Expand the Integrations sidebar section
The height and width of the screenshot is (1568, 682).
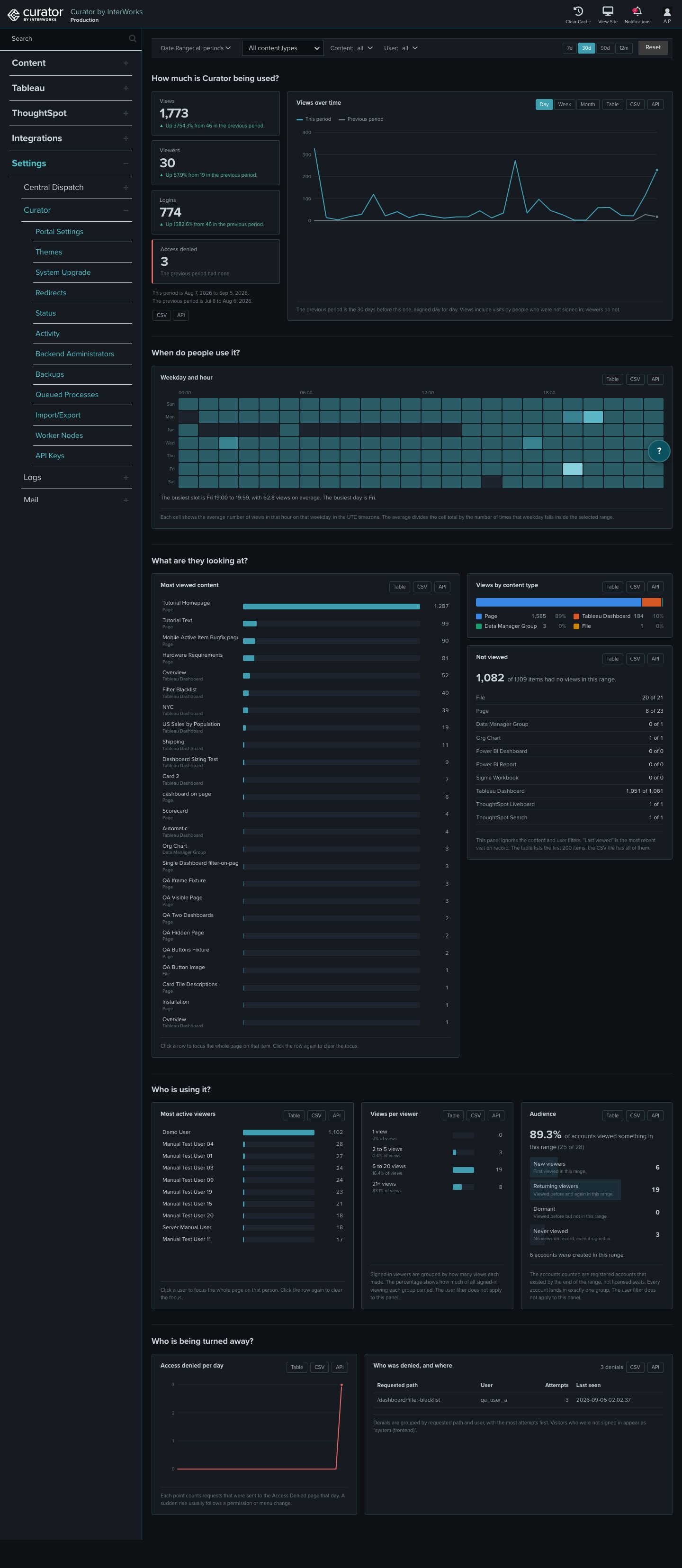[x=71, y=138]
